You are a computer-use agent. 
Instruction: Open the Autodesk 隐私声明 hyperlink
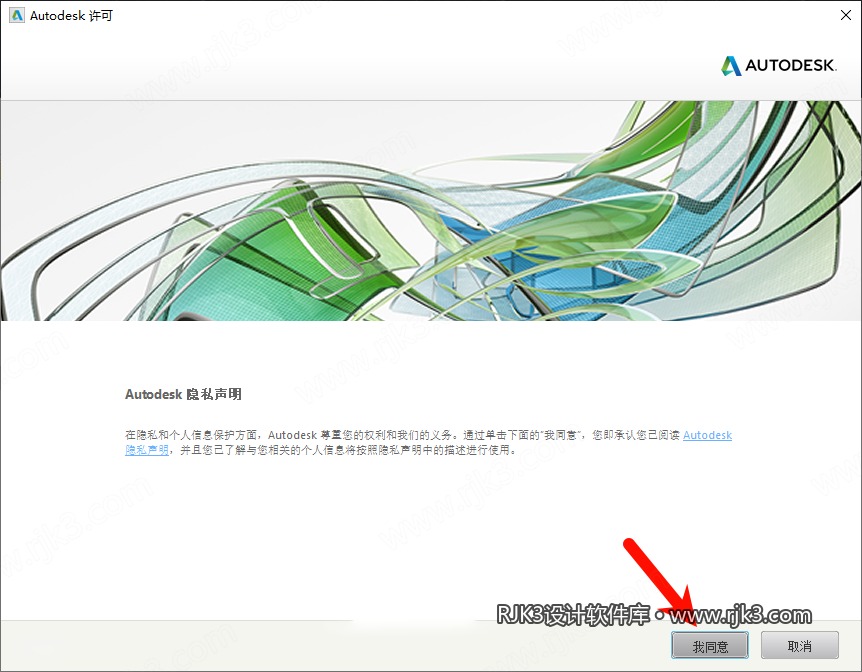tap(707, 435)
